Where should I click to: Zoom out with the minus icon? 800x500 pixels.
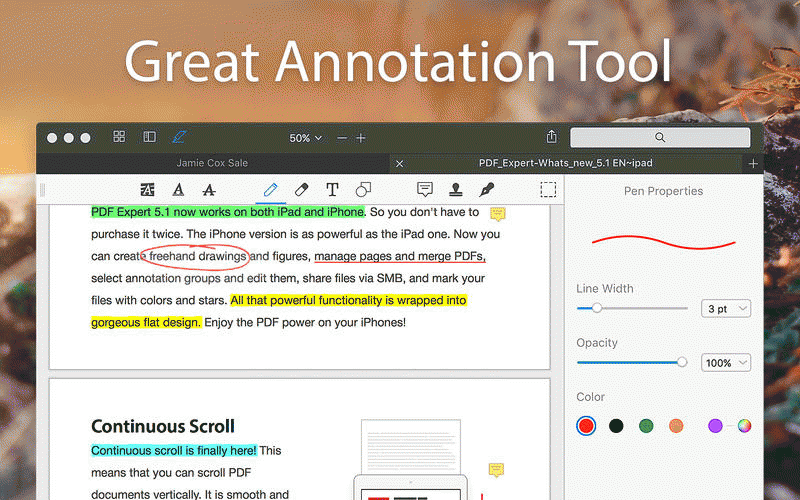pos(342,138)
